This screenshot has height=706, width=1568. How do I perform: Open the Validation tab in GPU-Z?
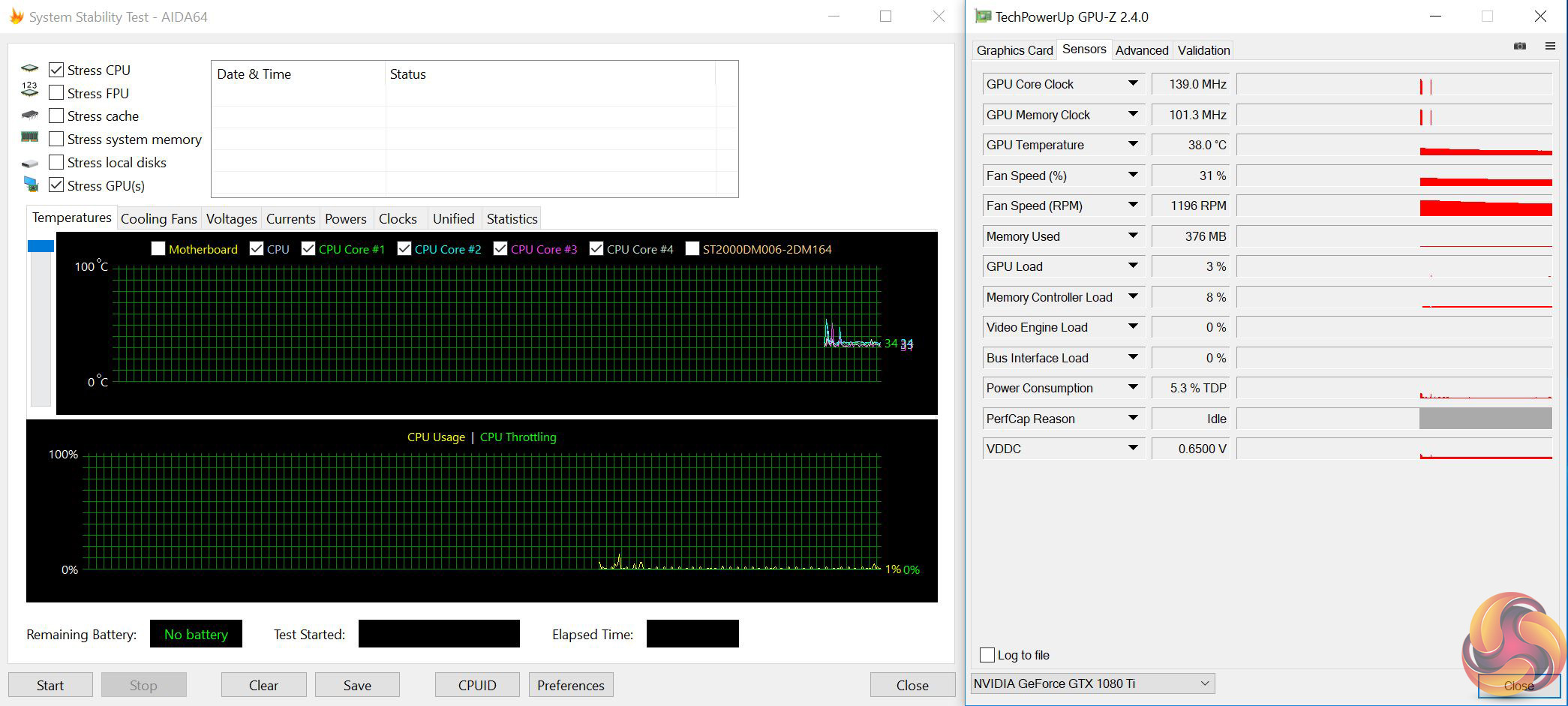coord(1203,50)
